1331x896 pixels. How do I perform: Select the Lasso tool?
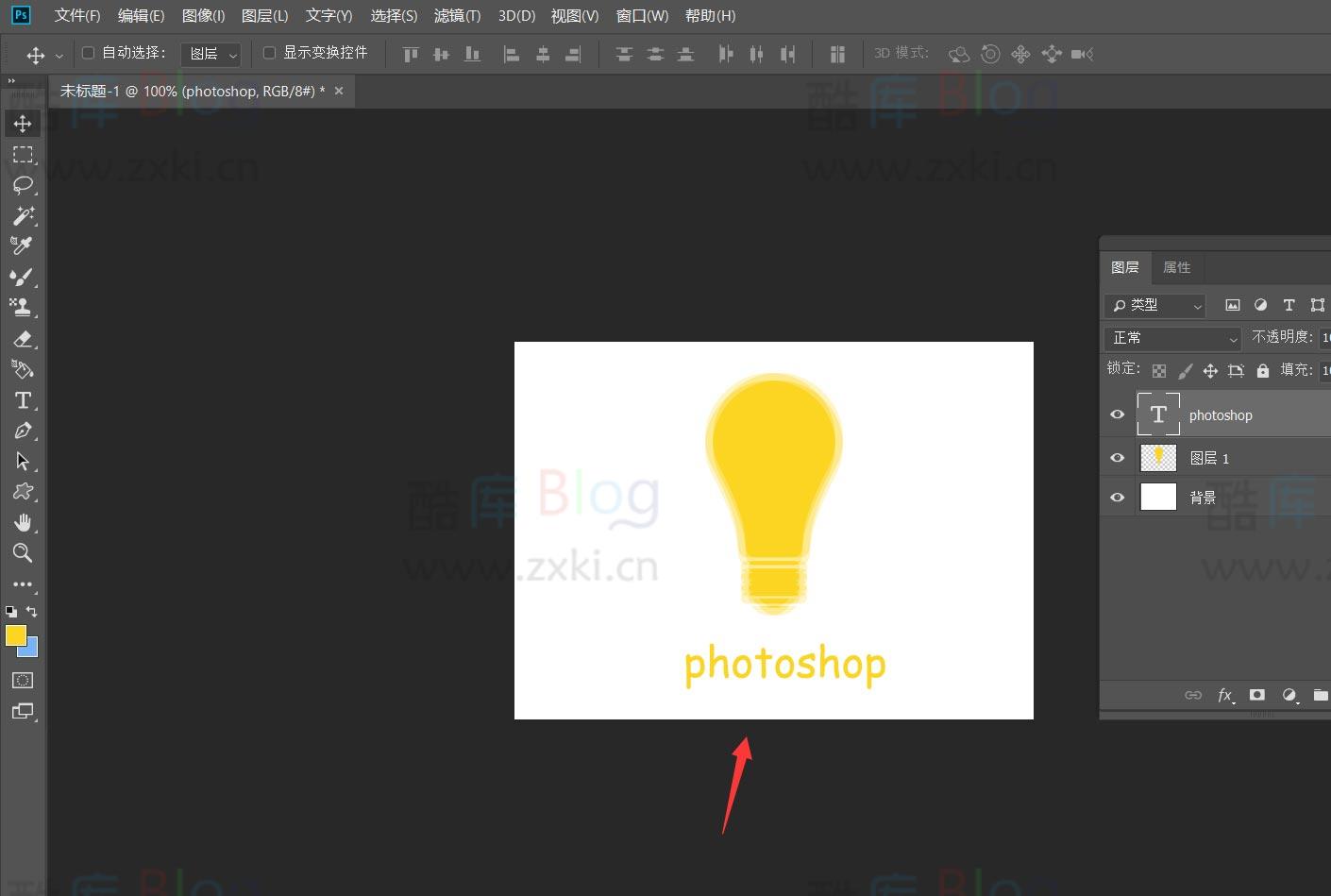click(x=23, y=185)
